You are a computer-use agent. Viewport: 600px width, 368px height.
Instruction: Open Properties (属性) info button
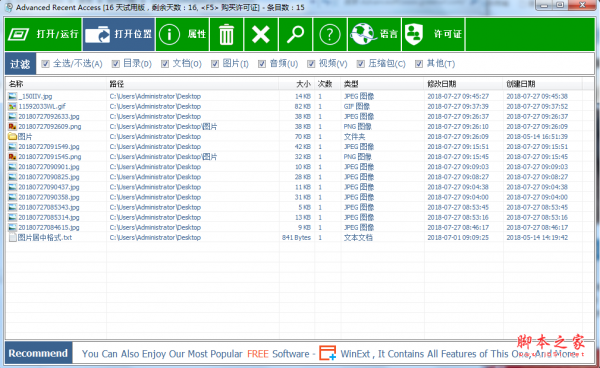[x=183, y=34]
